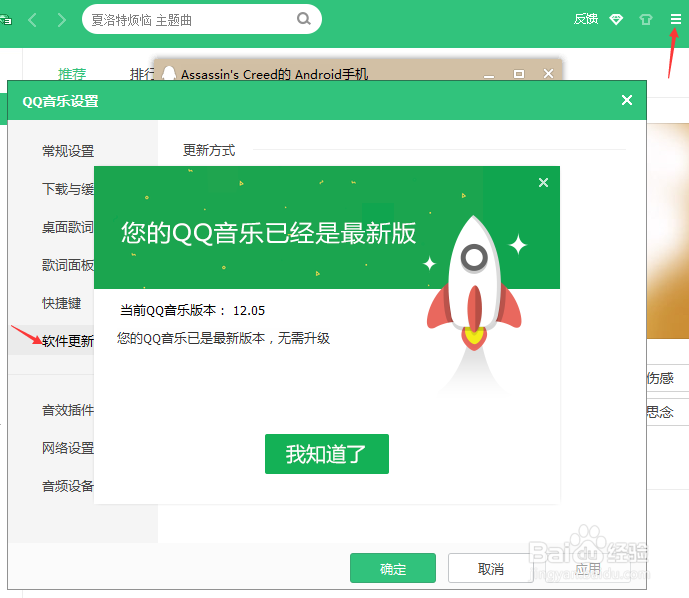Open the skin T-shirt icon

[645, 19]
